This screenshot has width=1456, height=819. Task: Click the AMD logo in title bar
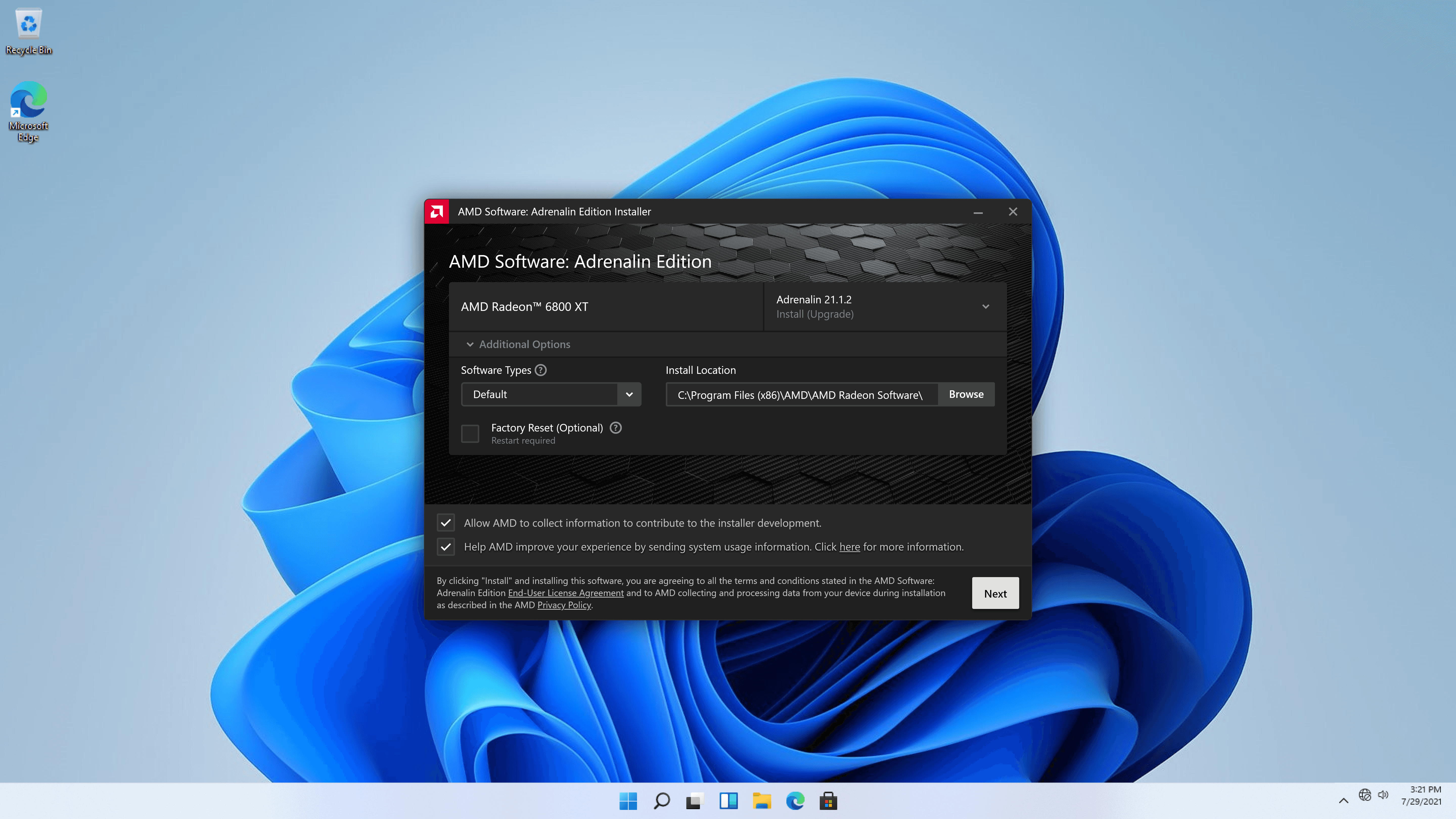pyautogui.click(x=436, y=211)
